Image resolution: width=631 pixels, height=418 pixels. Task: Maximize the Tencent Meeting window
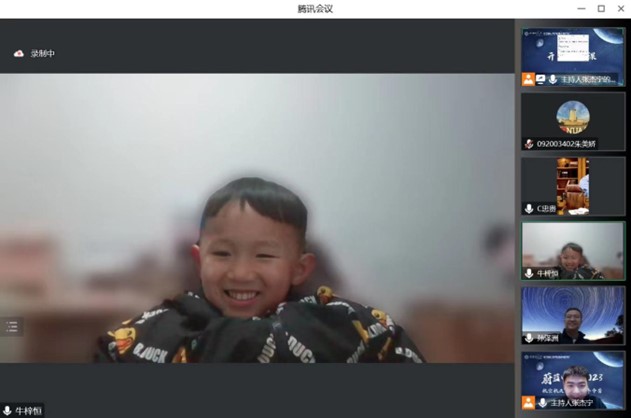pos(601,8)
